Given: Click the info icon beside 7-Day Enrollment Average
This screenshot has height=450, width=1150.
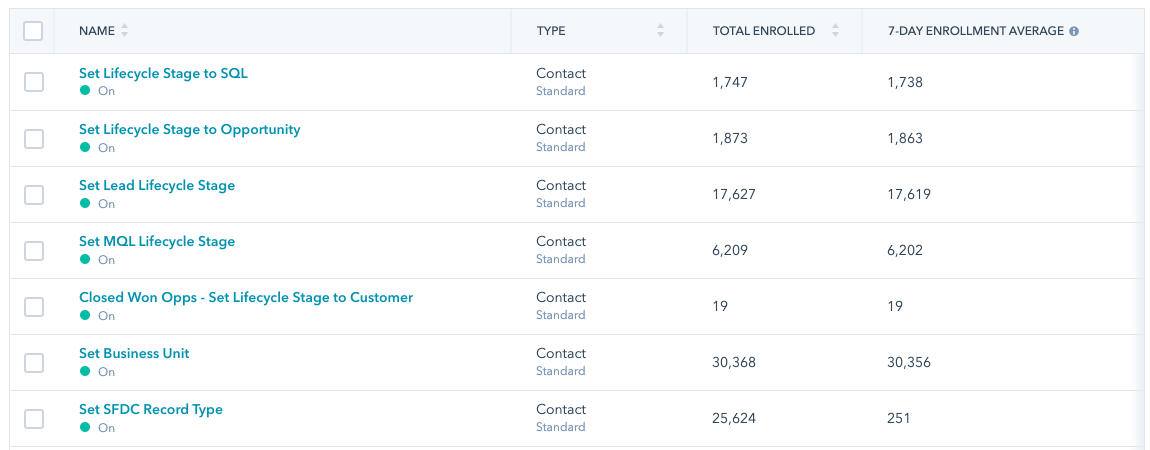Looking at the screenshot, I should click(1074, 32).
